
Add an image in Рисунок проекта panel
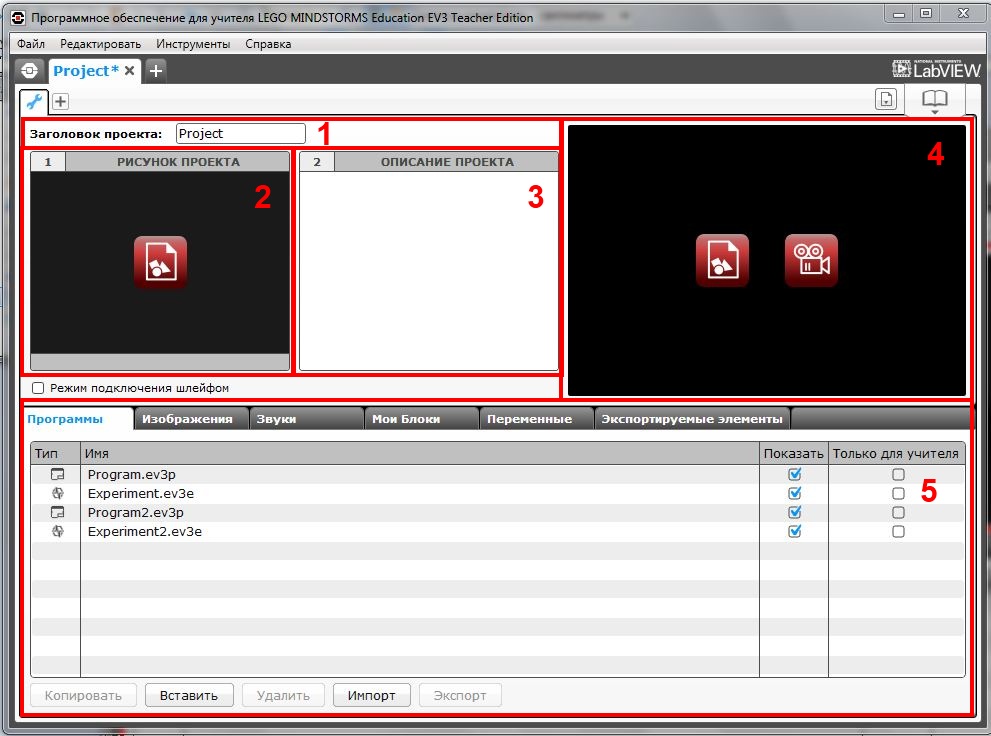click(x=160, y=262)
